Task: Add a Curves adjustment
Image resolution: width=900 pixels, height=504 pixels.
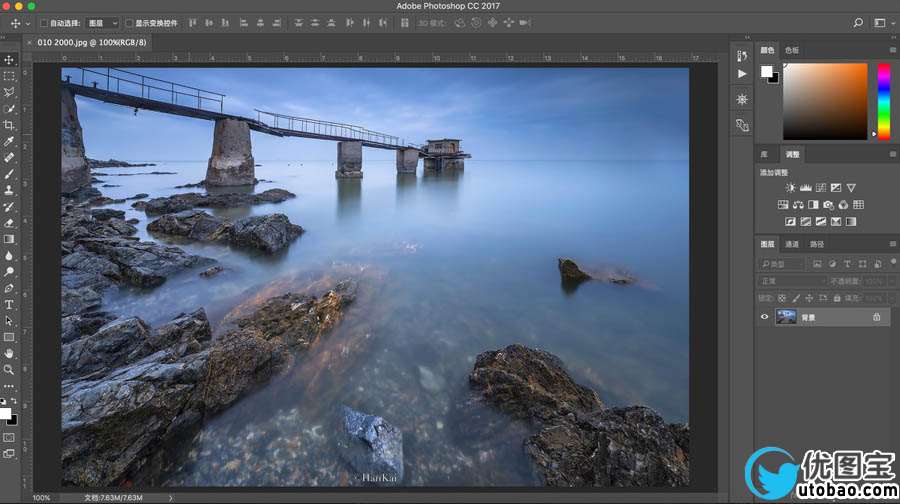Action: point(821,188)
